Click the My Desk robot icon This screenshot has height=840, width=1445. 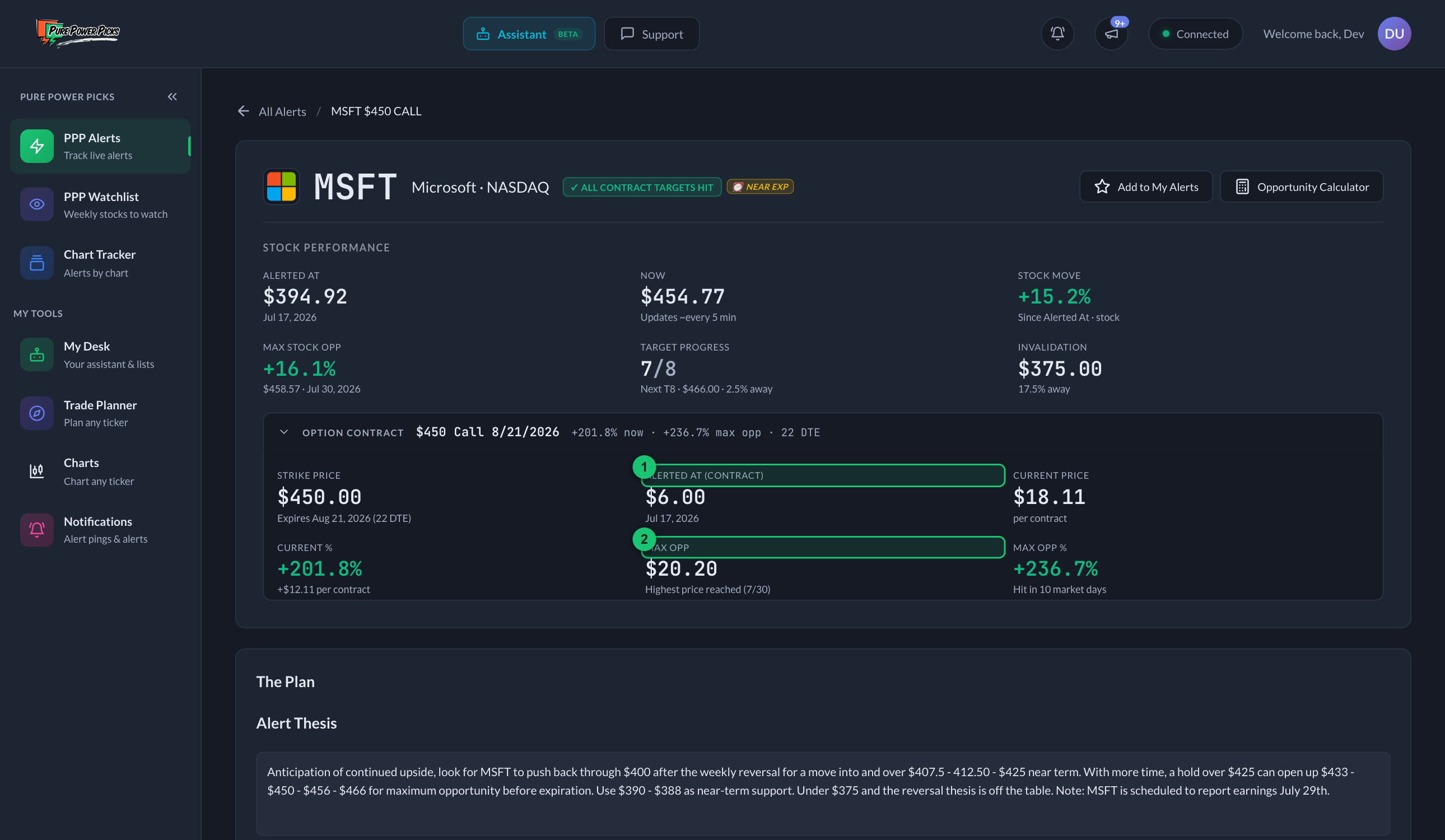(37, 355)
